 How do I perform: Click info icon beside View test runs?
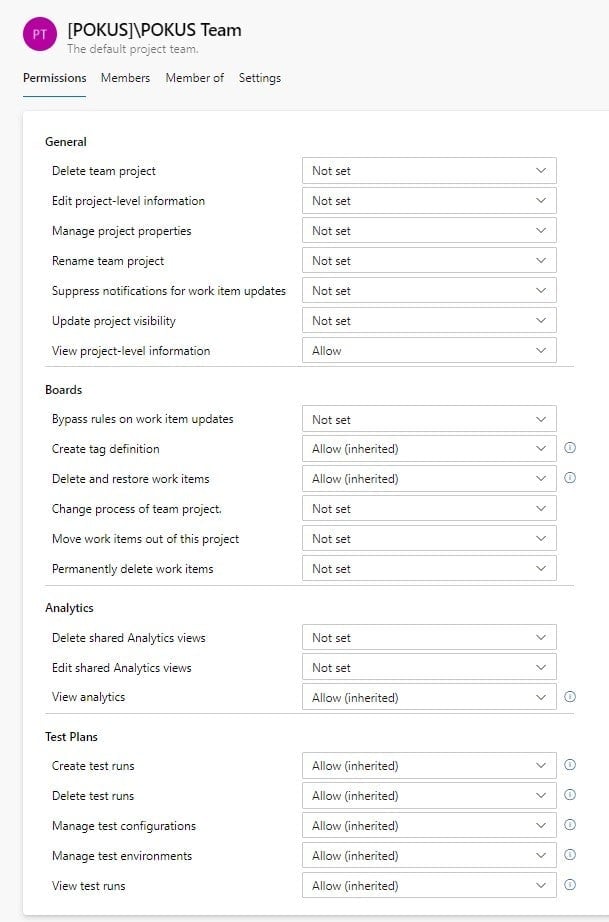point(570,886)
